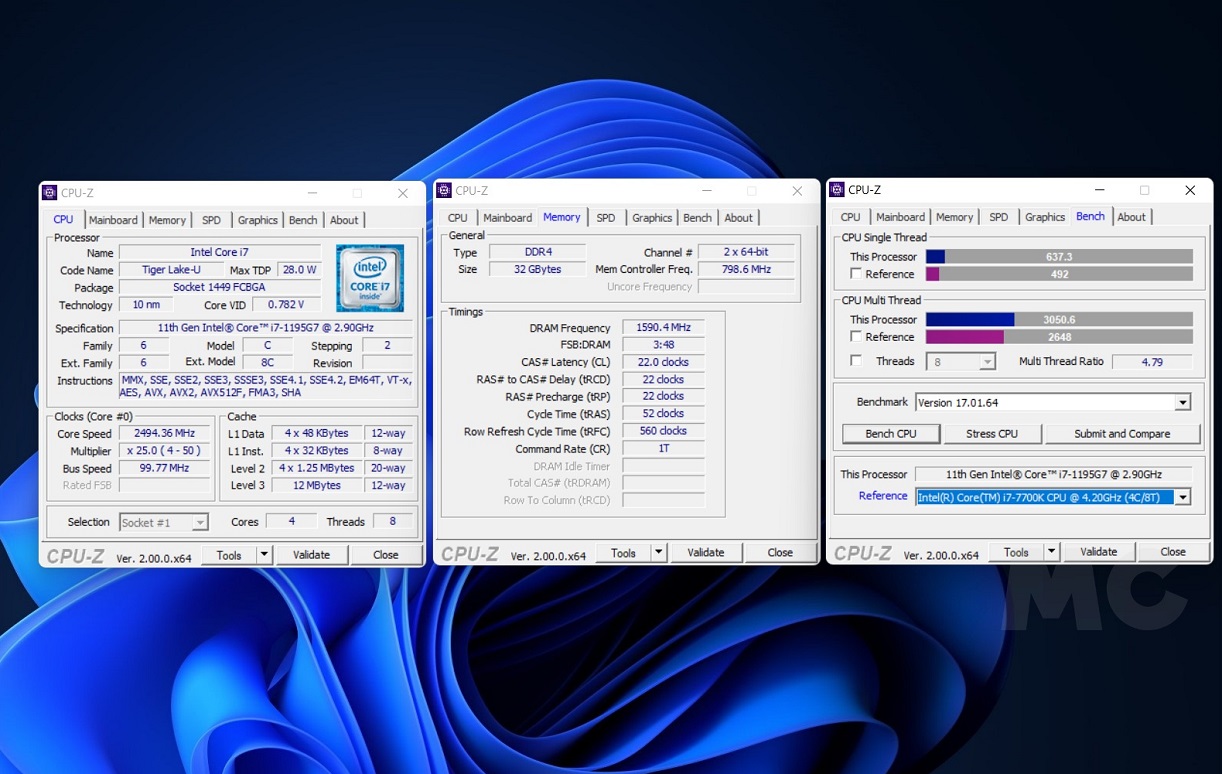Tick the Threads checkbox in Bench window
Image resolution: width=1222 pixels, height=774 pixels.
(856, 361)
